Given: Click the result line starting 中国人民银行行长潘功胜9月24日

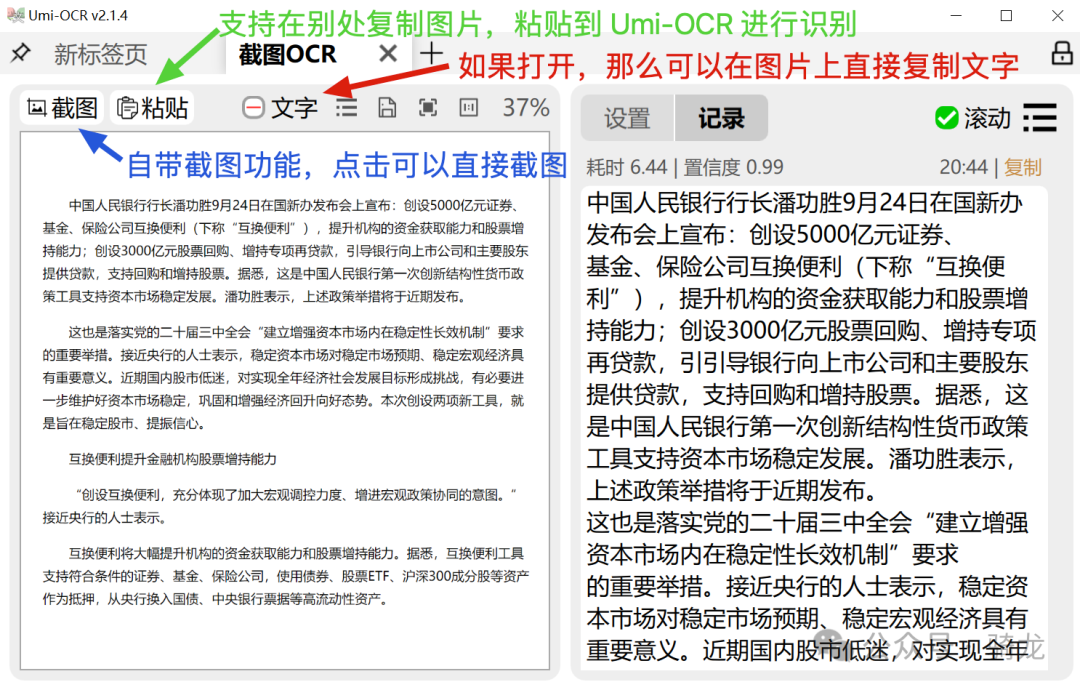Looking at the screenshot, I should (804, 202).
